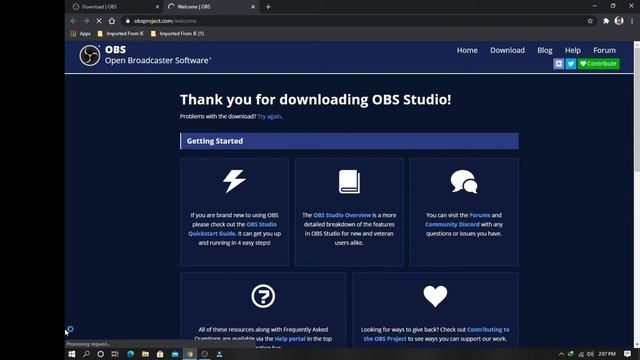Open Contributing to the OBS Project link
This screenshot has width=640, height=360.
click(x=436, y=334)
